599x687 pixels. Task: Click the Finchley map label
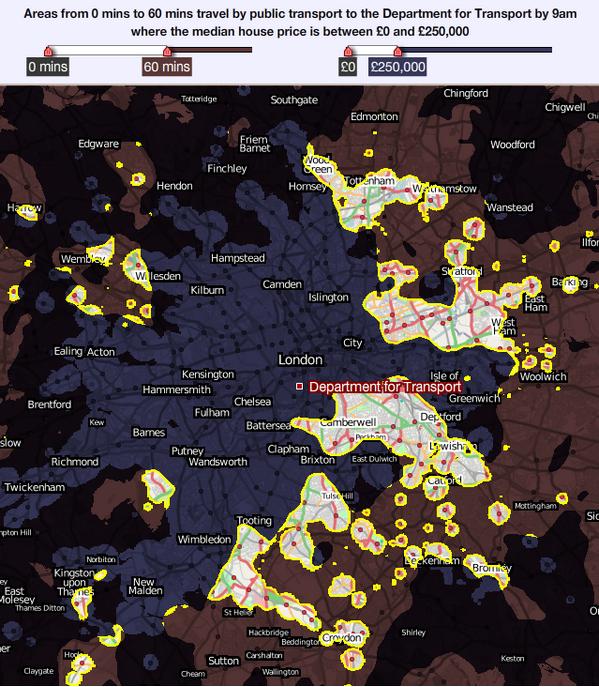[227, 168]
